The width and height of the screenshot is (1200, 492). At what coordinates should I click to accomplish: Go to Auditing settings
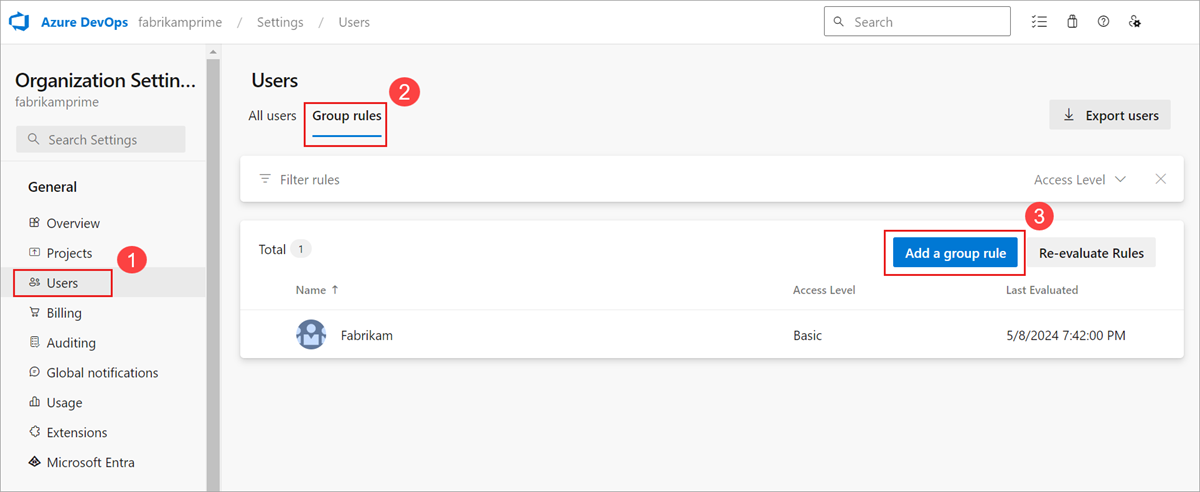coord(71,343)
